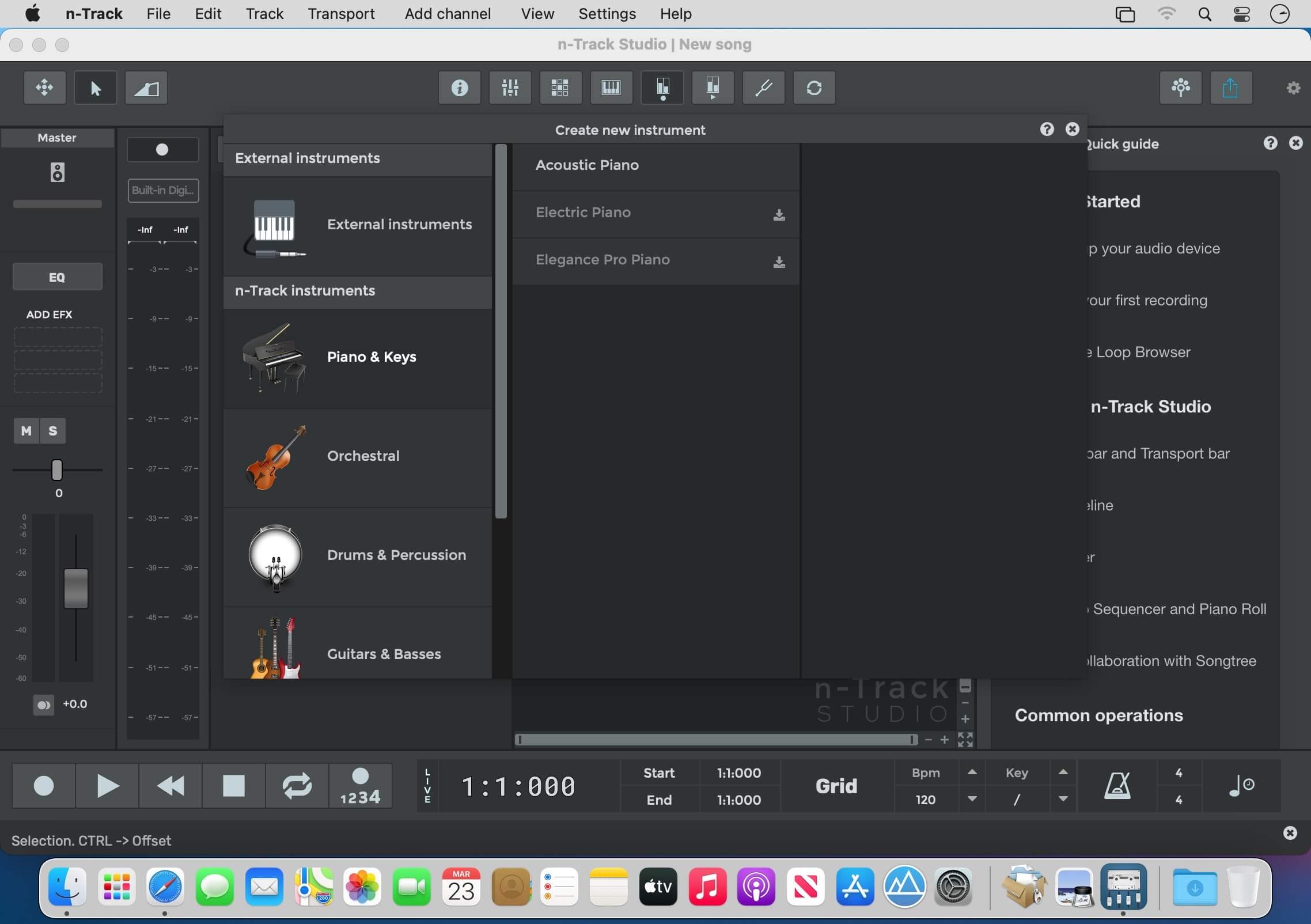Viewport: 1311px width, 924px height.
Task: Click the Songtree share upload icon
Action: coord(1230,88)
